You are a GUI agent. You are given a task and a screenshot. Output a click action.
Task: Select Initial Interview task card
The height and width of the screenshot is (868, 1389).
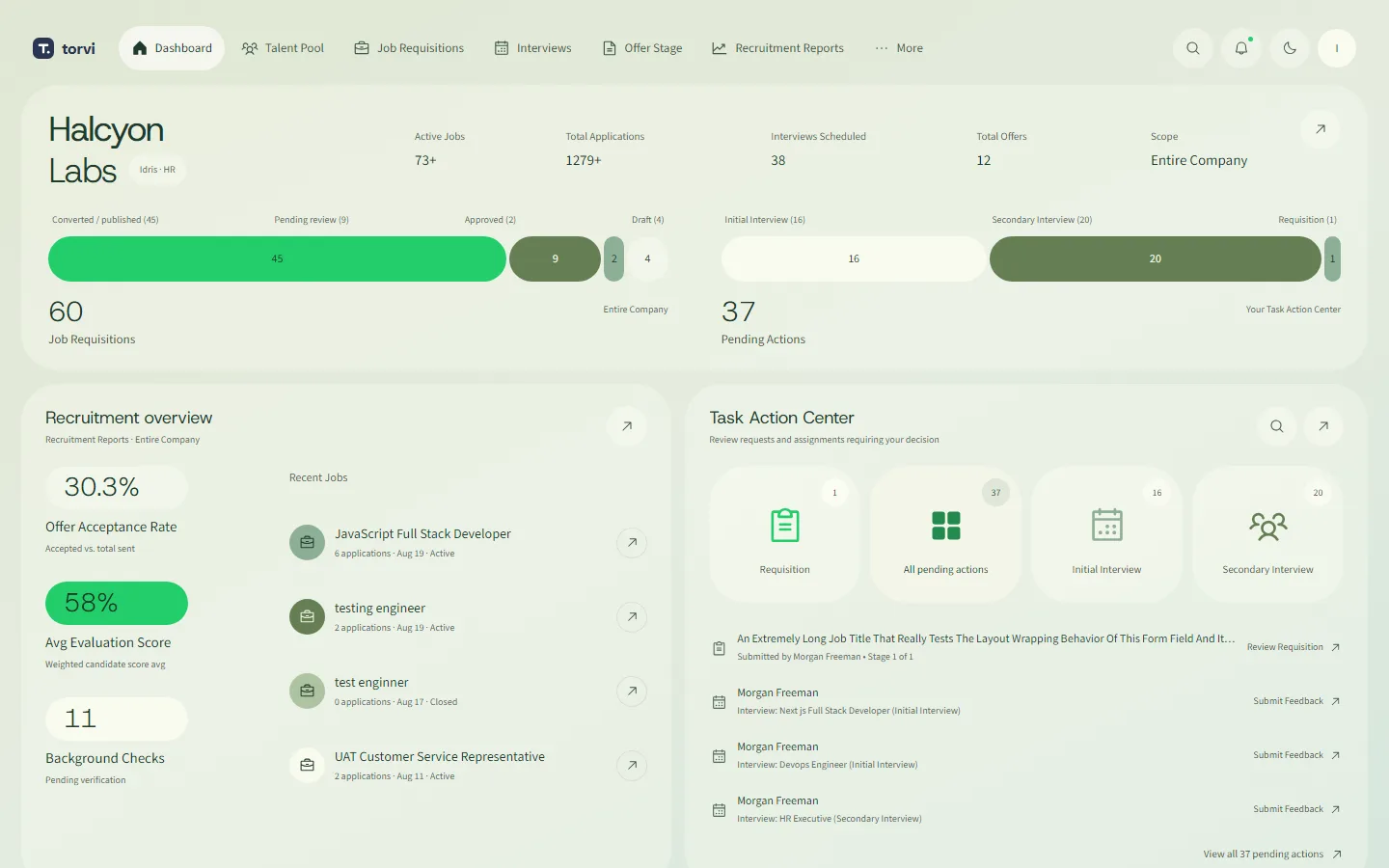coord(1106,533)
